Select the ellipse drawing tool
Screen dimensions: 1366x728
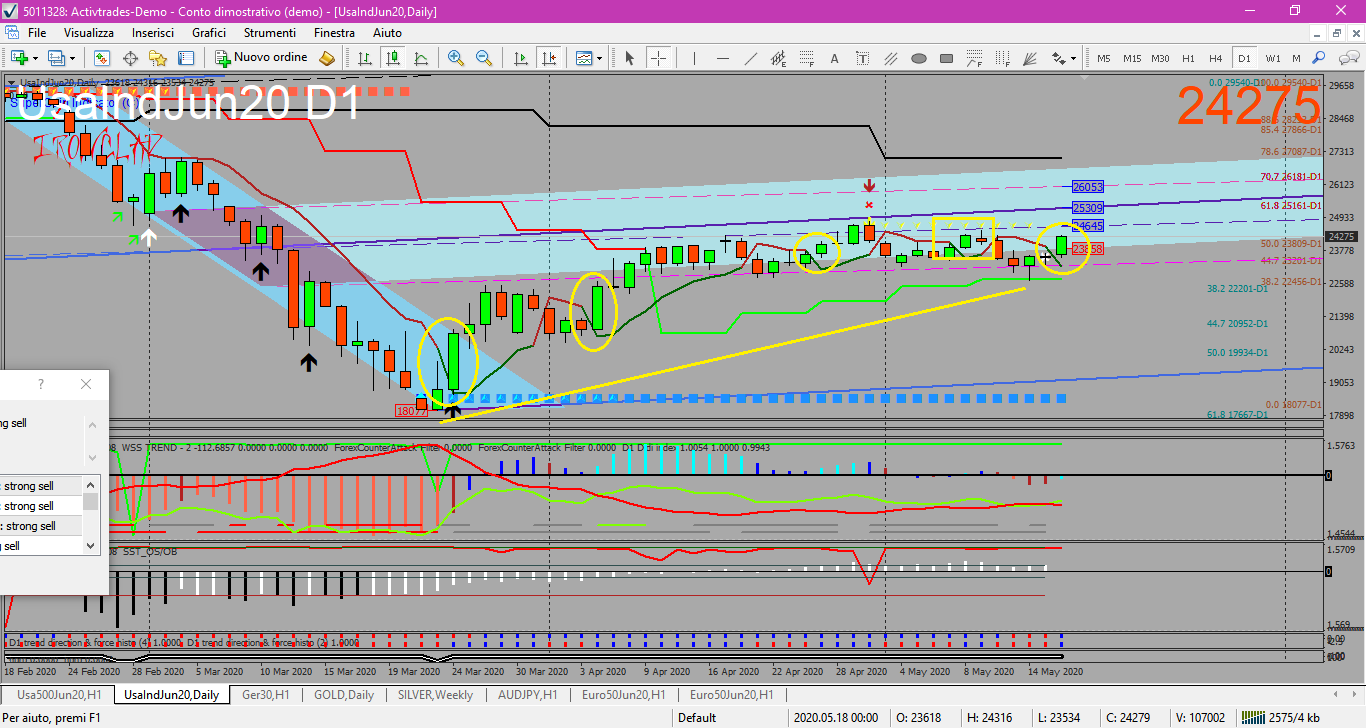[x=918, y=58]
